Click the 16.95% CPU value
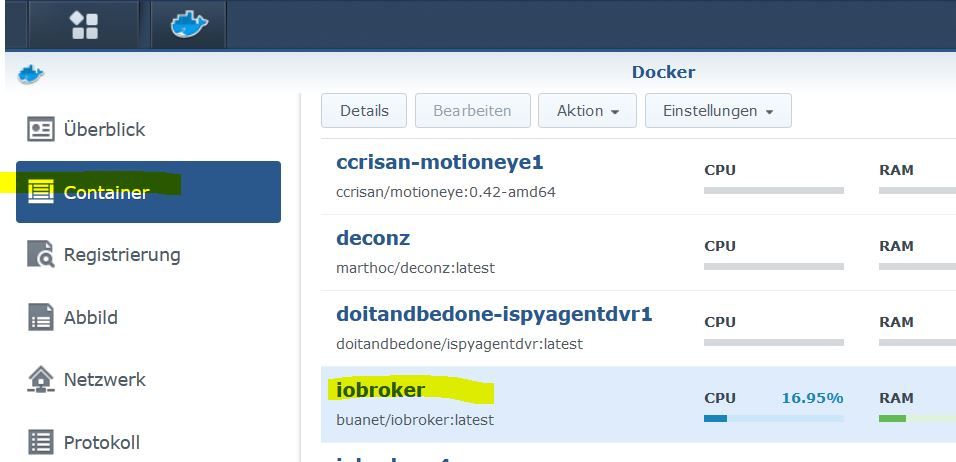This screenshot has height=462, width=956. 812,398
